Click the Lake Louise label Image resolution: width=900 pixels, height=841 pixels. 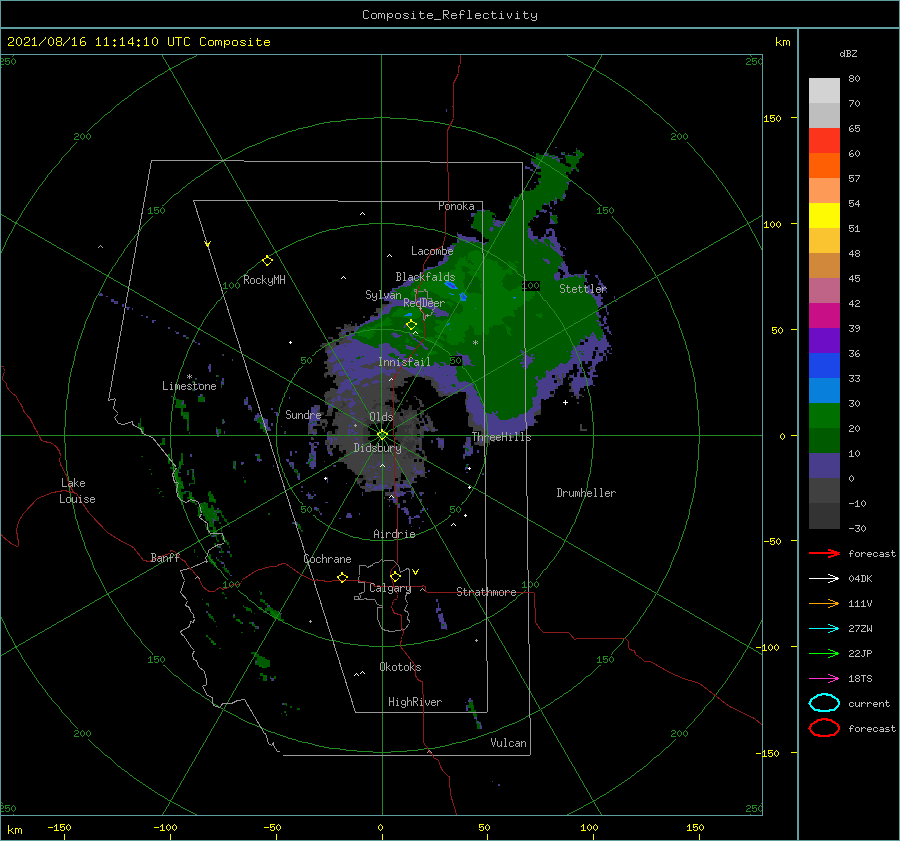pyautogui.click(x=77, y=491)
